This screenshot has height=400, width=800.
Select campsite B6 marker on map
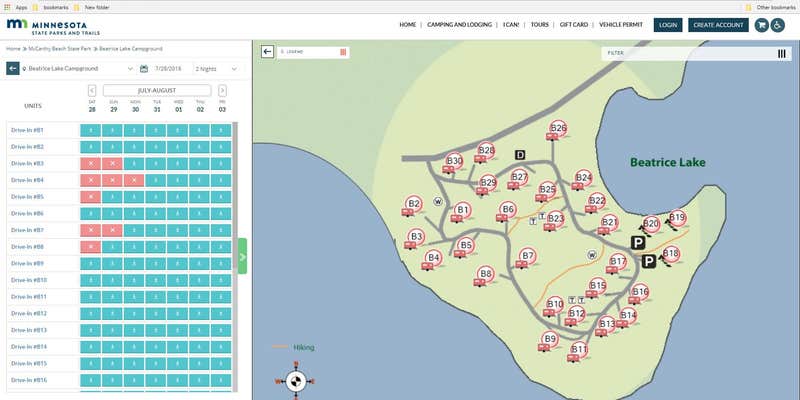(508, 209)
